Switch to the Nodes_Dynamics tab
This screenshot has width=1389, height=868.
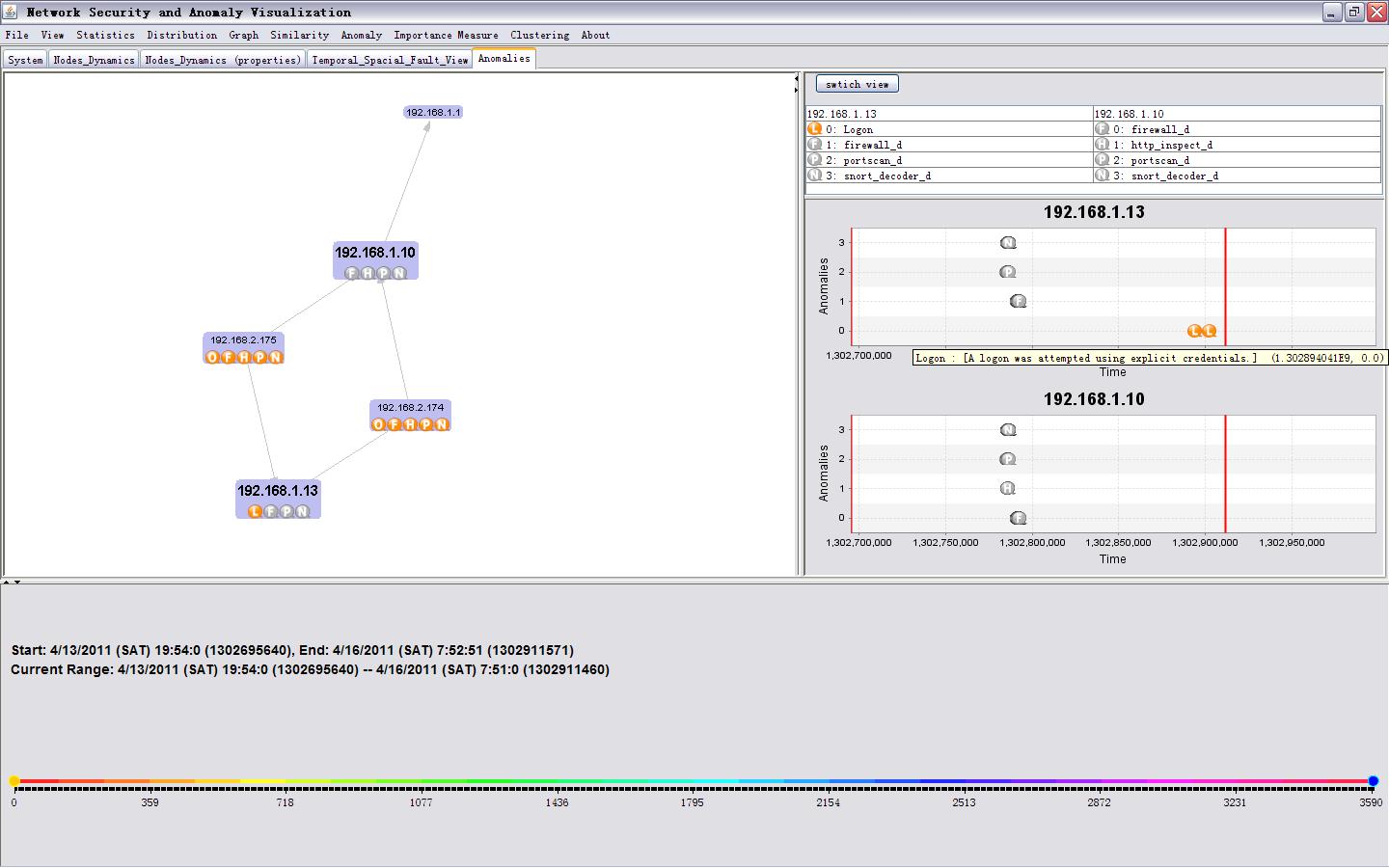point(94,60)
